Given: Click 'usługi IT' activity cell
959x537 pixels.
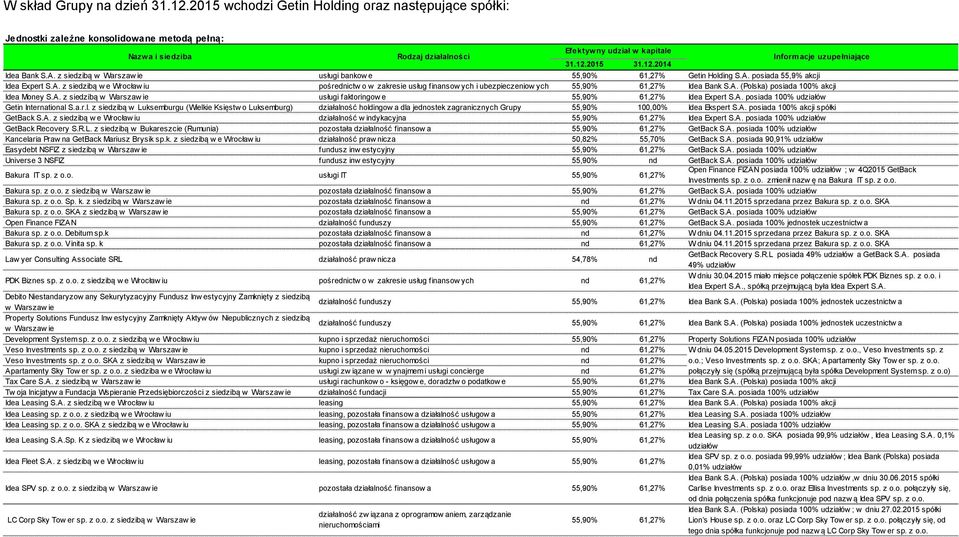Looking at the screenshot, I should 333,175.
